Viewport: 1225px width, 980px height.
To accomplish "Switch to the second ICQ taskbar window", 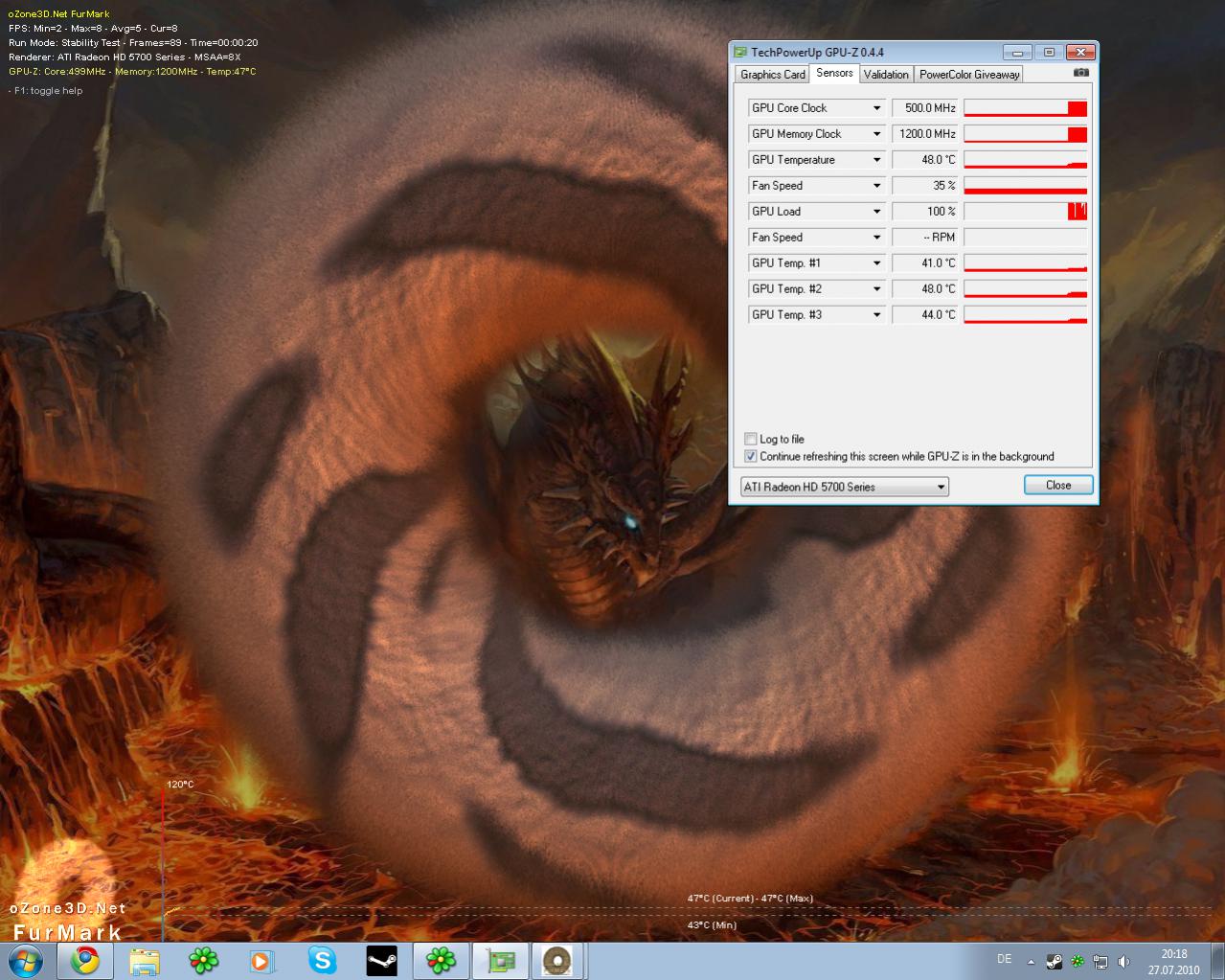I will point(441,961).
